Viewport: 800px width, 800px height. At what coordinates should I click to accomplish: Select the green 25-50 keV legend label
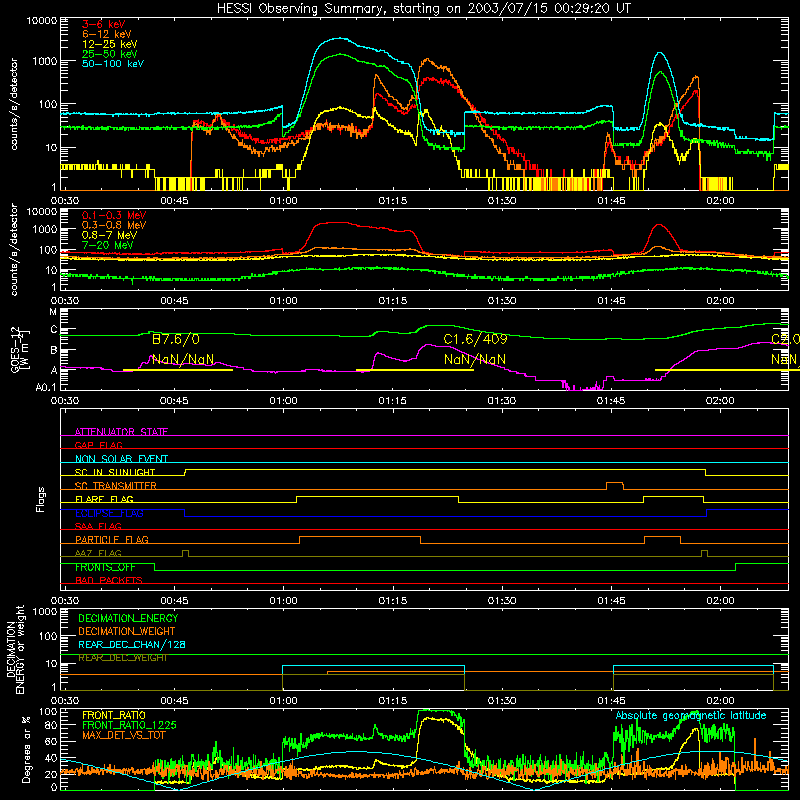(110, 54)
